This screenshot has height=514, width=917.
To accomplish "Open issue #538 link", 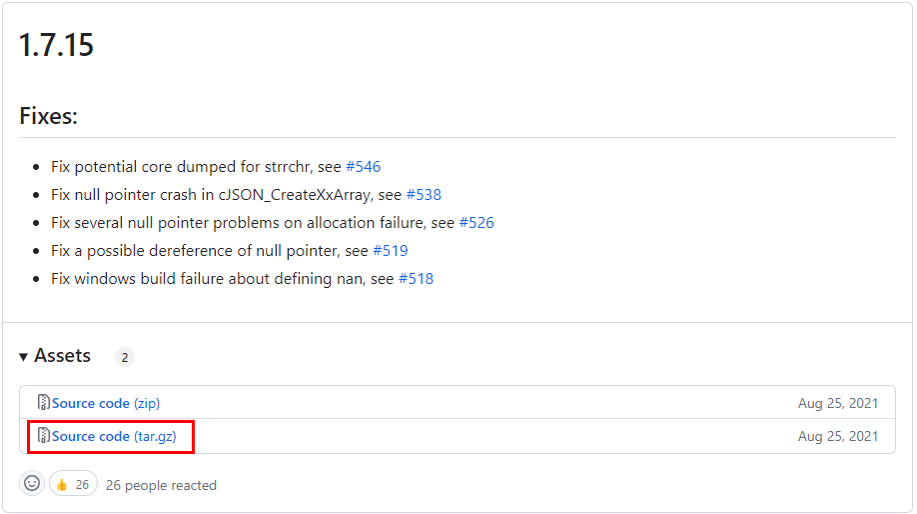I will 424,195.
